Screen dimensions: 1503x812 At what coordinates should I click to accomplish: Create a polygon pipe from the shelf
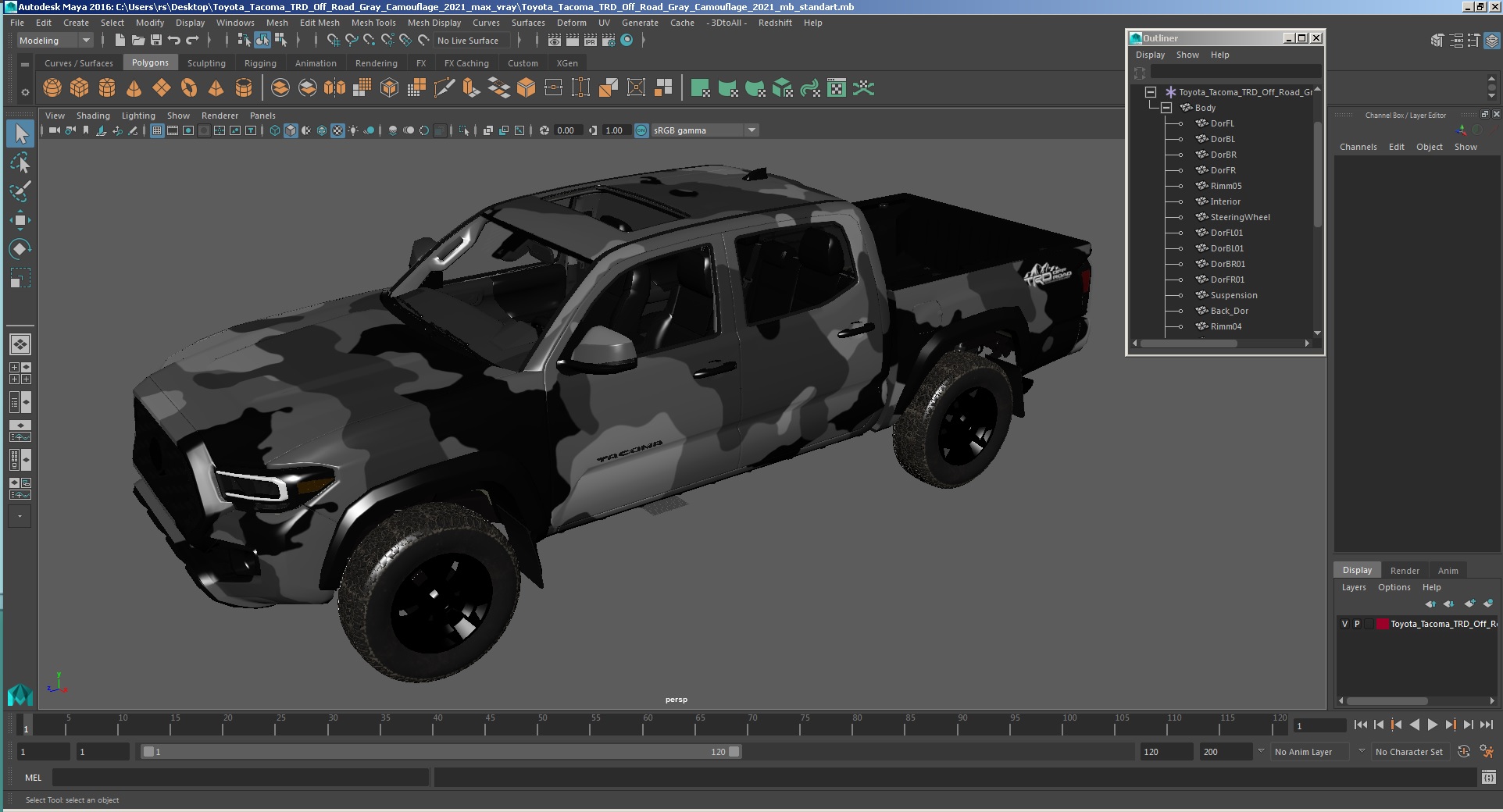coord(244,88)
